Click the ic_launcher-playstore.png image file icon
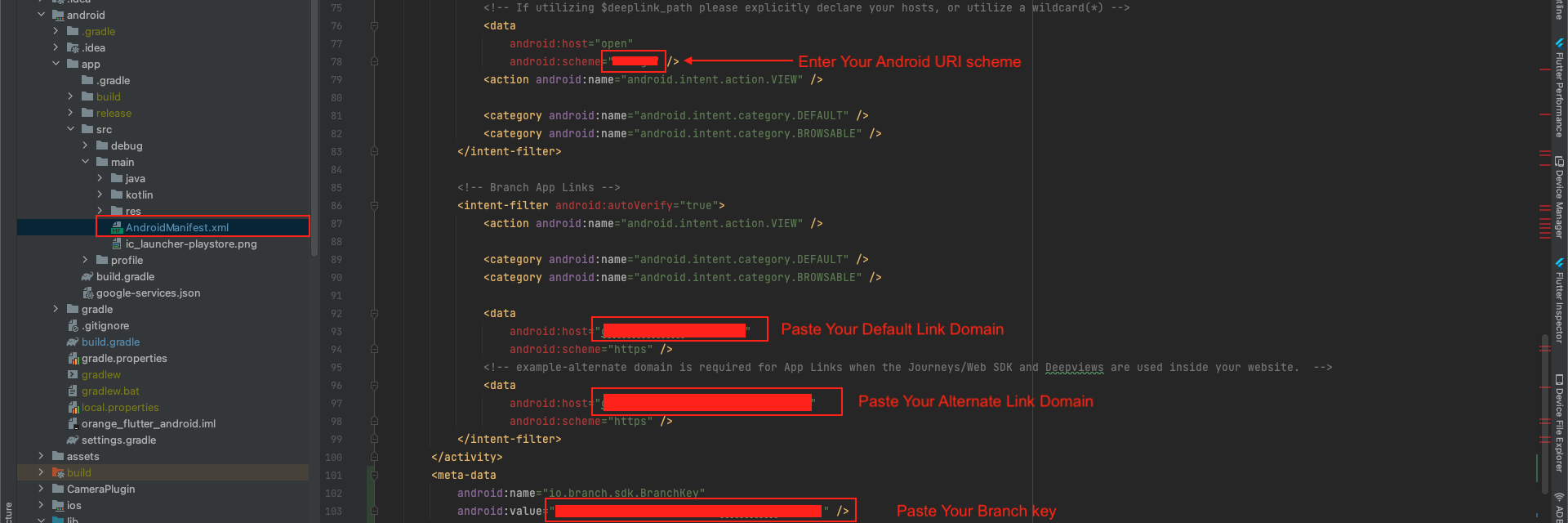Viewport: 1568px width, 523px height. click(x=117, y=244)
